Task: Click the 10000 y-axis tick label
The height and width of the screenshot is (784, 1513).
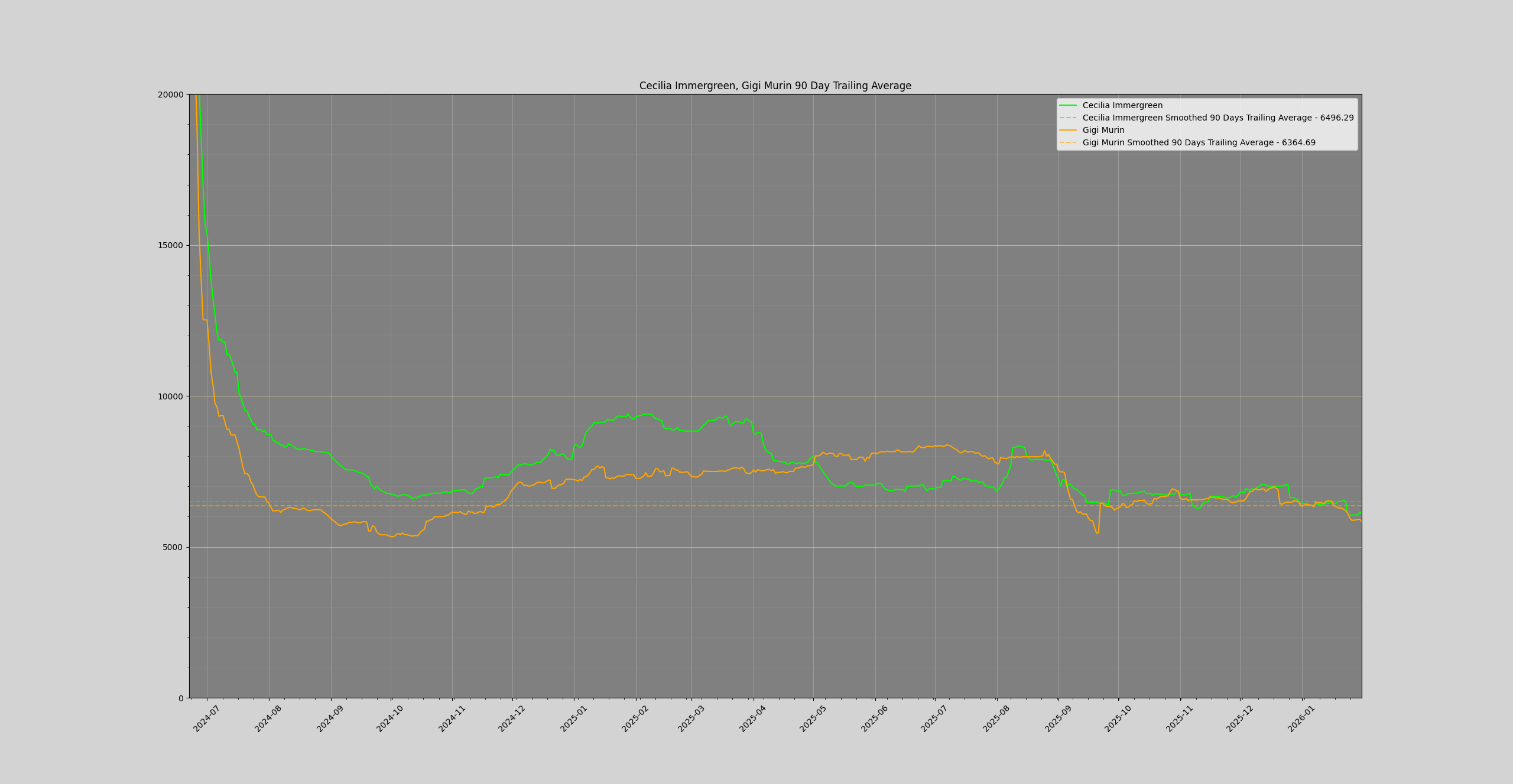Action: click(x=170, y=396)
